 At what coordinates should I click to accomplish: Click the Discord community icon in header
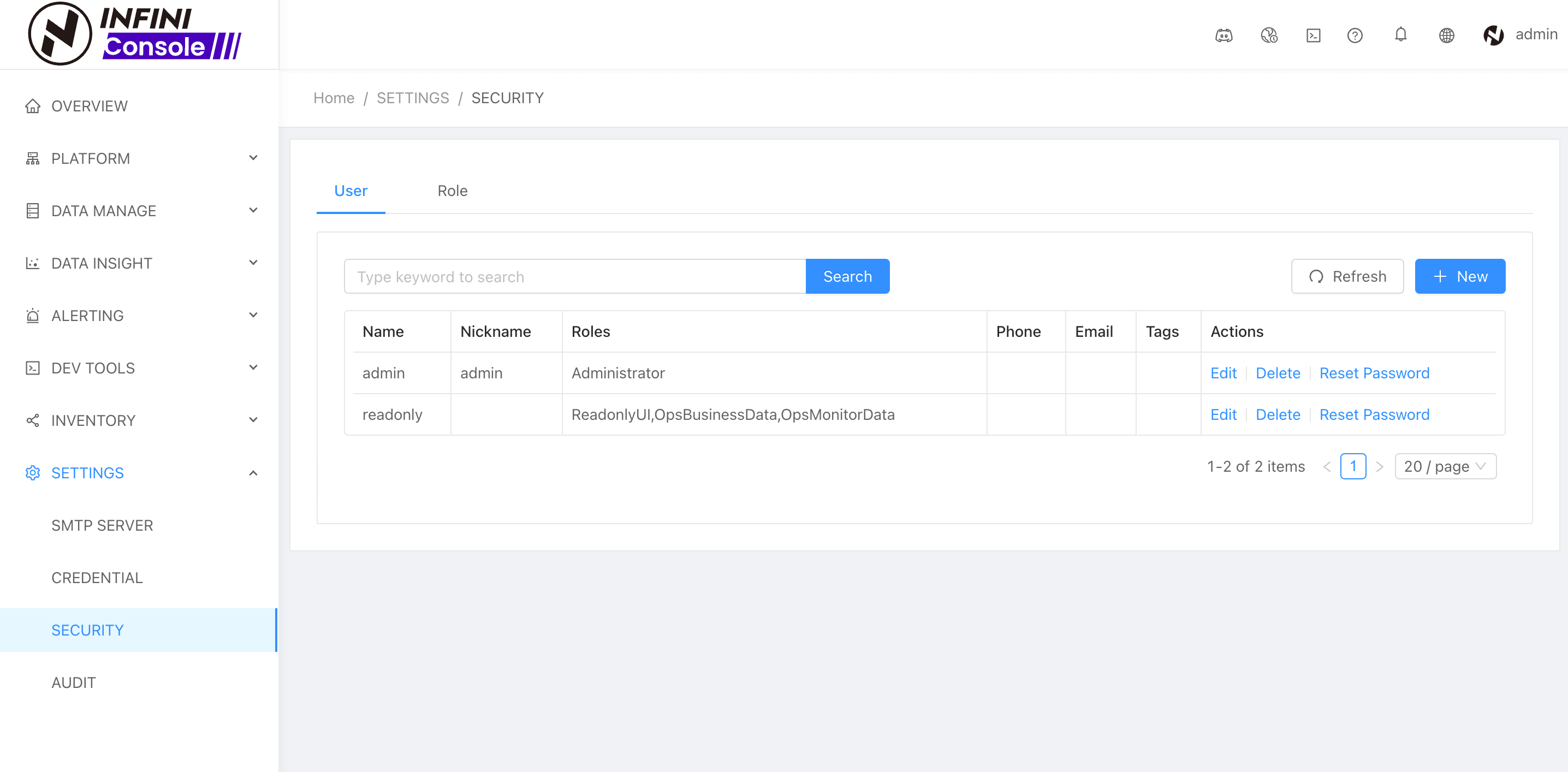pyautogui.click(x=1223, y=35)
